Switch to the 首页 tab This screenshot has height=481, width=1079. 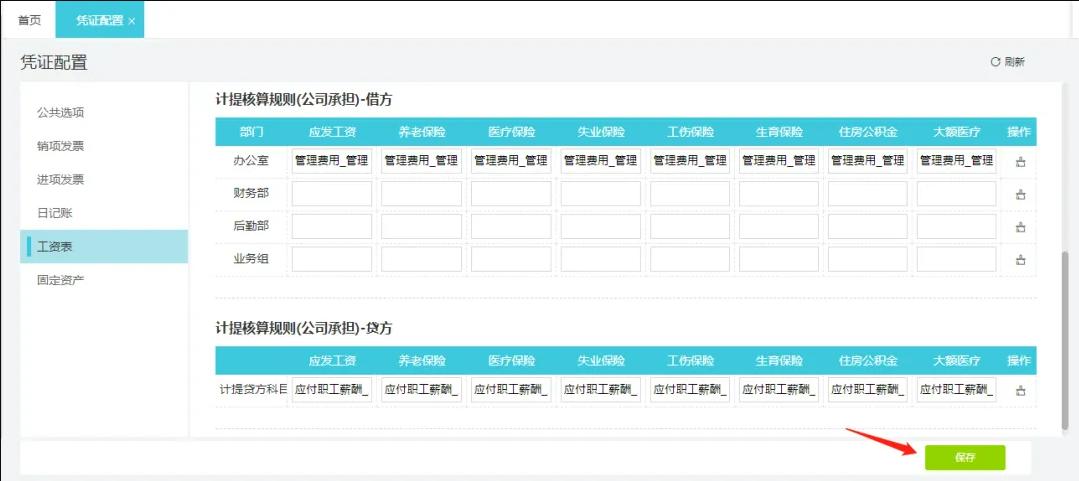click(x=29, y=20)
